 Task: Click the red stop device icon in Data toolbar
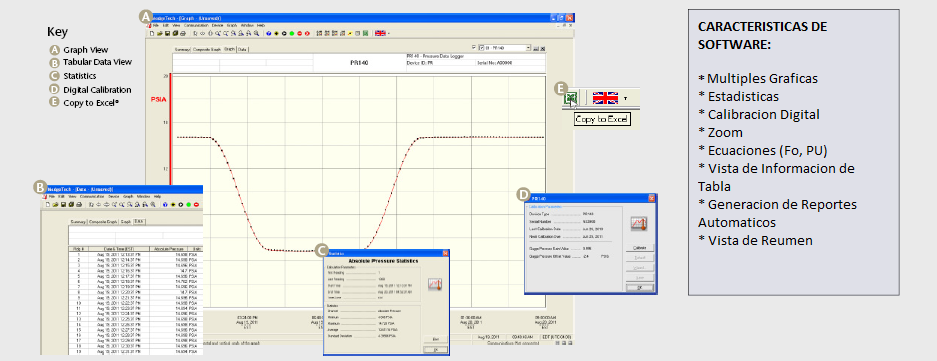click(x=196, y=204)
